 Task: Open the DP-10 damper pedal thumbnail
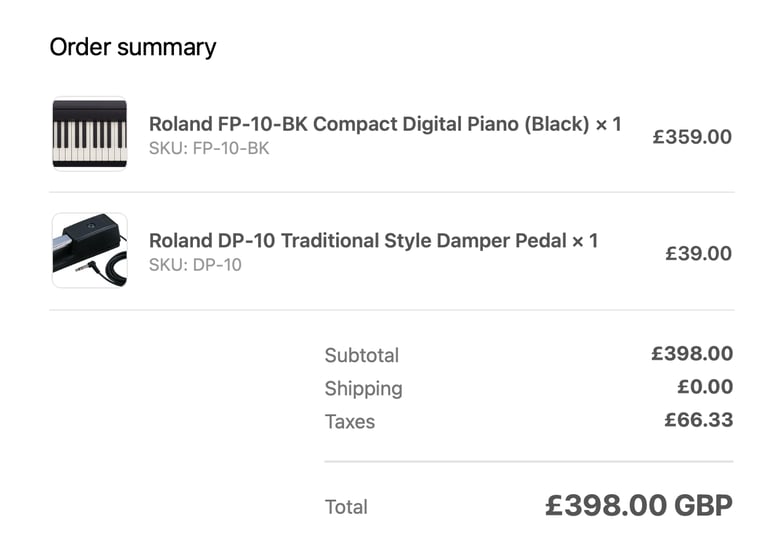point(90,250)
